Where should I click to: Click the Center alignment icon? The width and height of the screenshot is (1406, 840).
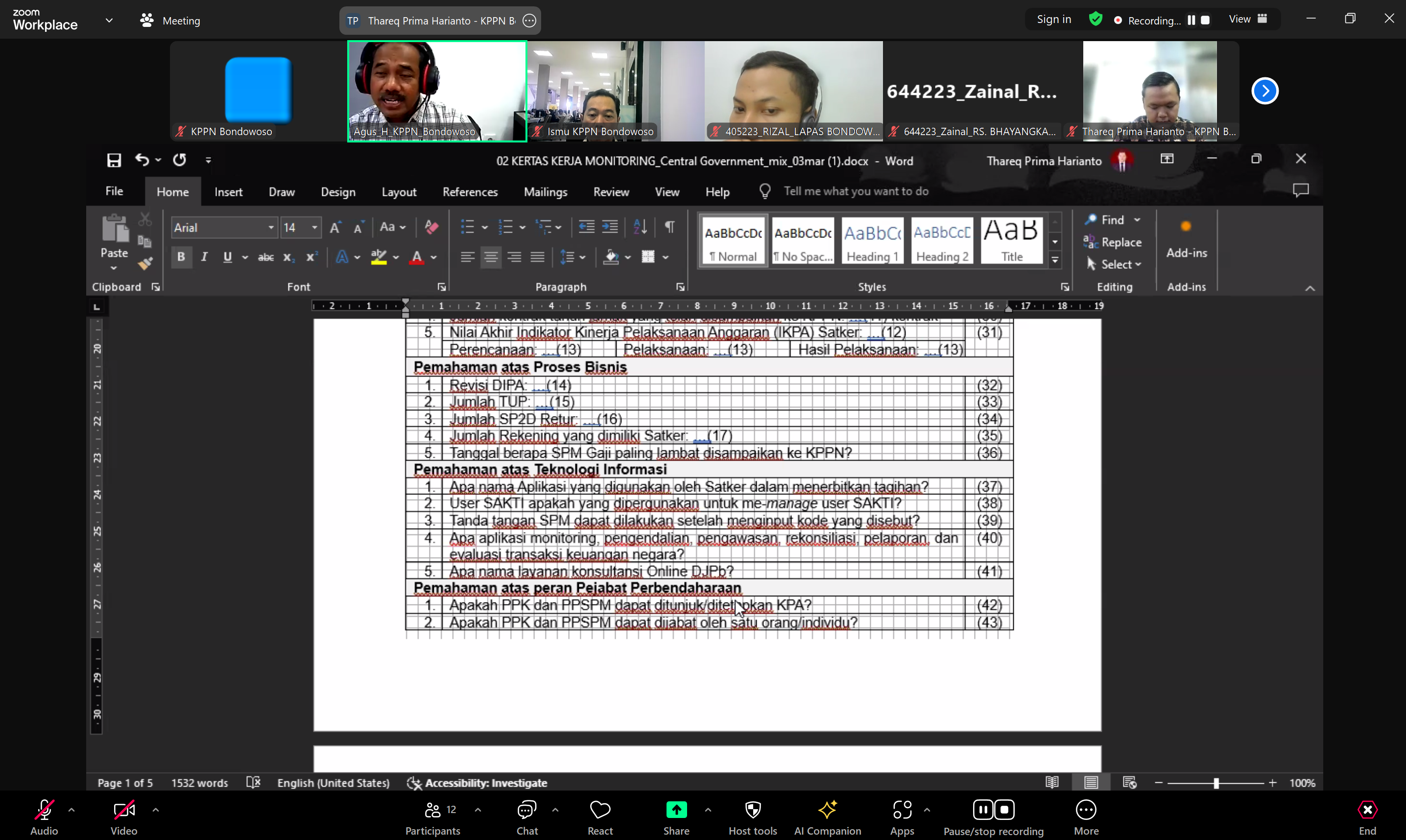[490, 257]
